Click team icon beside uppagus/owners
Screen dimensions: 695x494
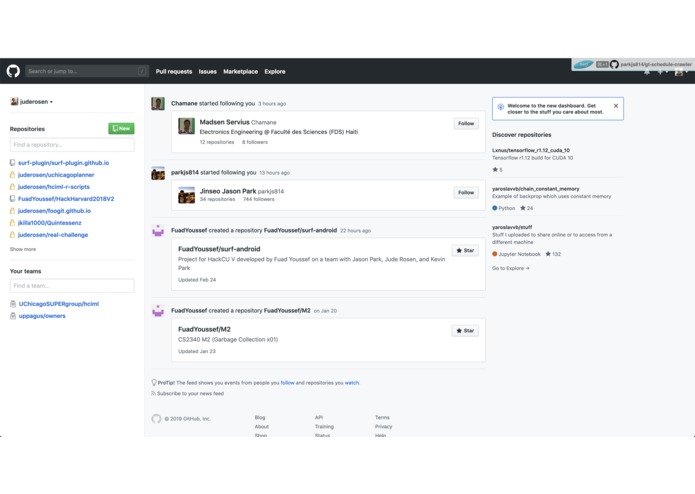(13, 315)
